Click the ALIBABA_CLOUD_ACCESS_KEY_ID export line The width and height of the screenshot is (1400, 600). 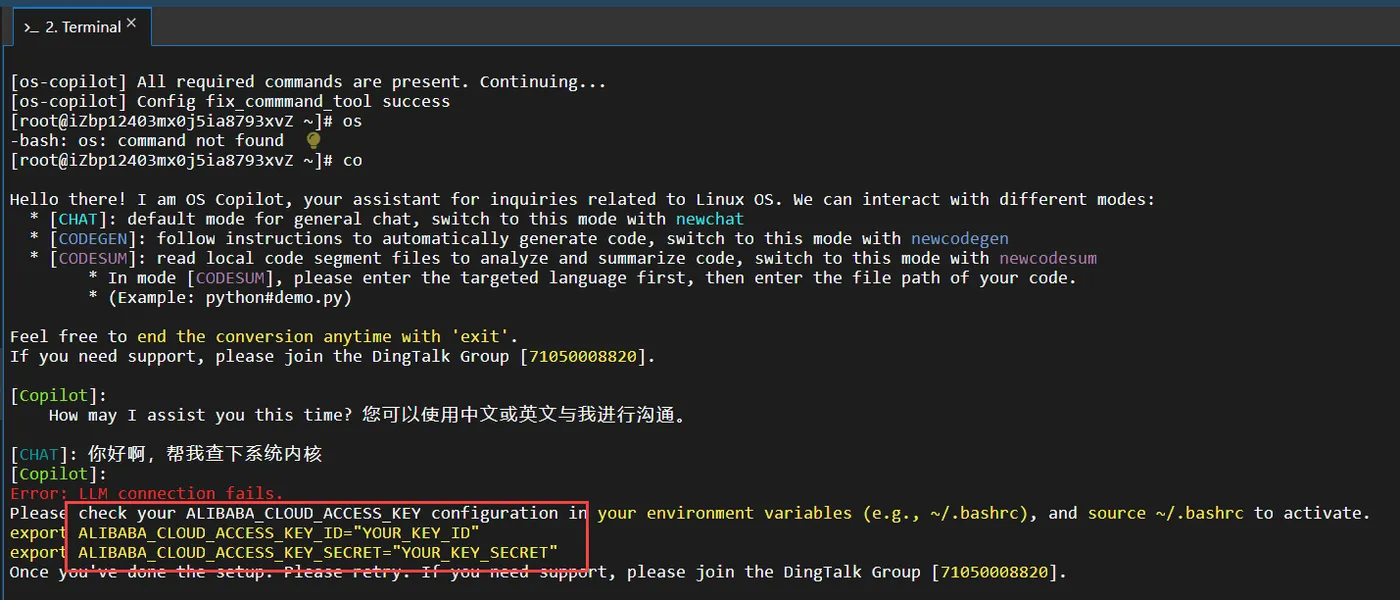point(278,533)
